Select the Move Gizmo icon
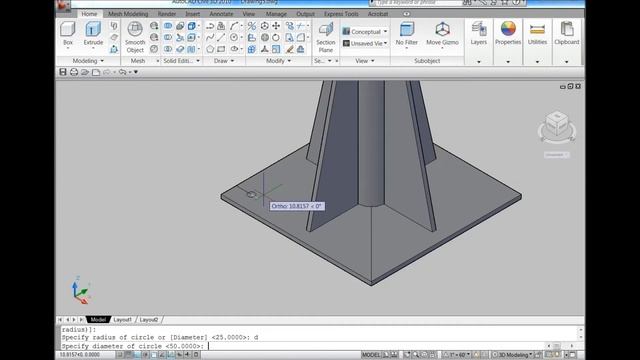The width and height of the screenshot is (640, 360). click(x=442, y=29)
